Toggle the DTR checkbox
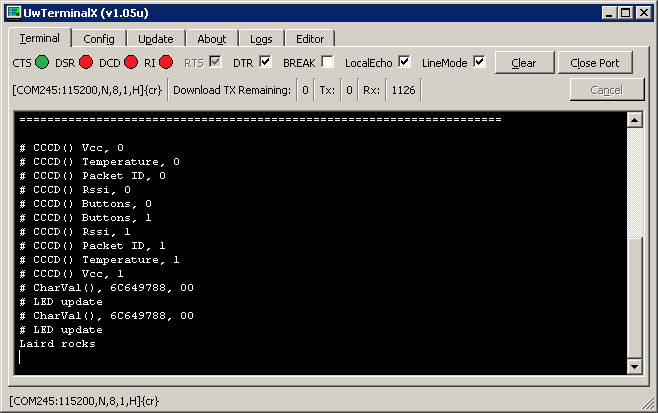The image size is (658, 413). click(265, 62)
